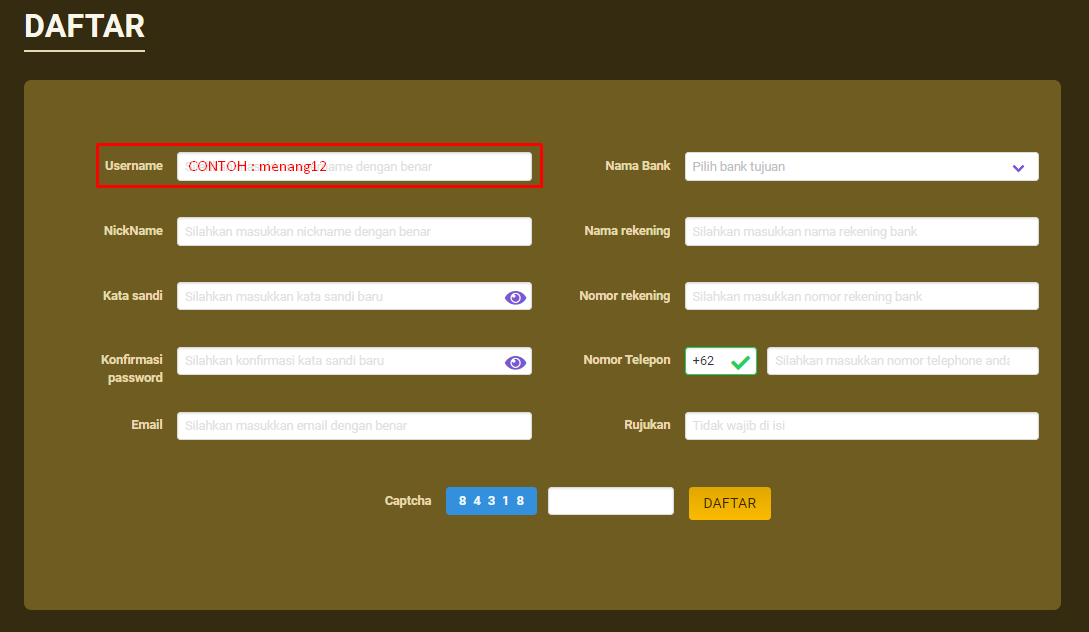Click the Captcha label text
Screen dimensions: 1089x632
(408, 501)
